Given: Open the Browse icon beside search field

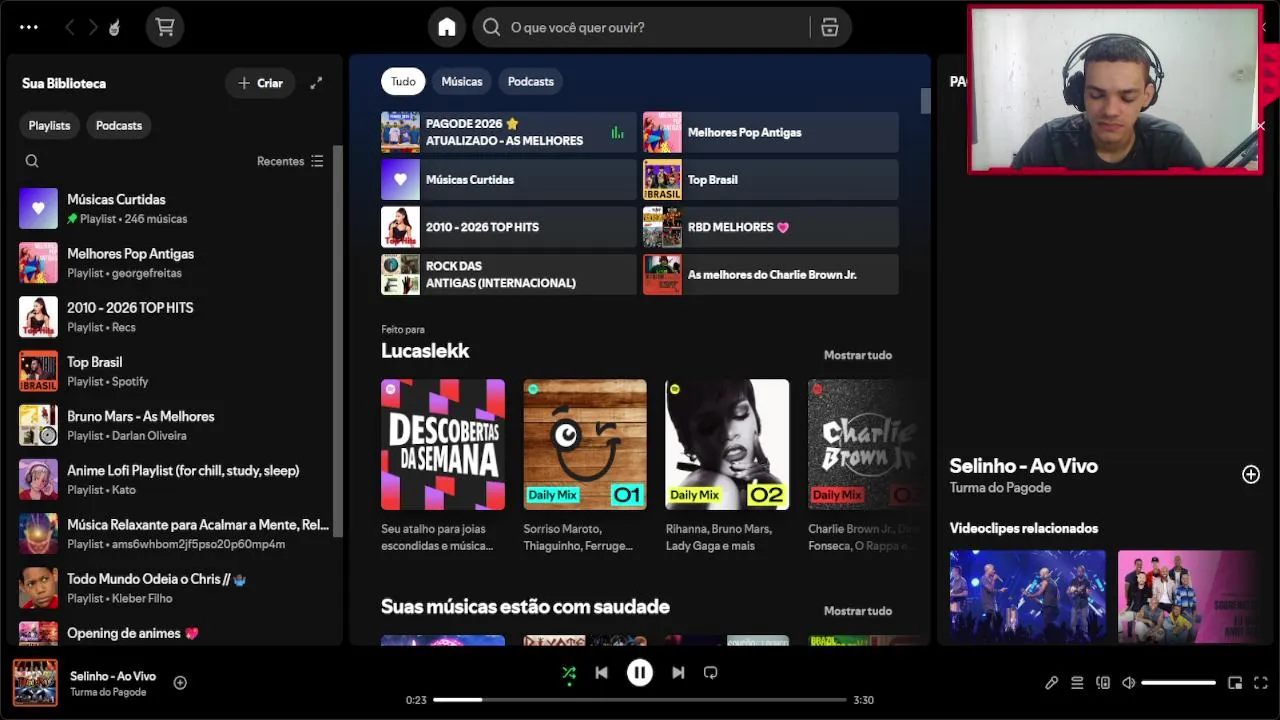Looking at the screenshot, I should point(830,27).
